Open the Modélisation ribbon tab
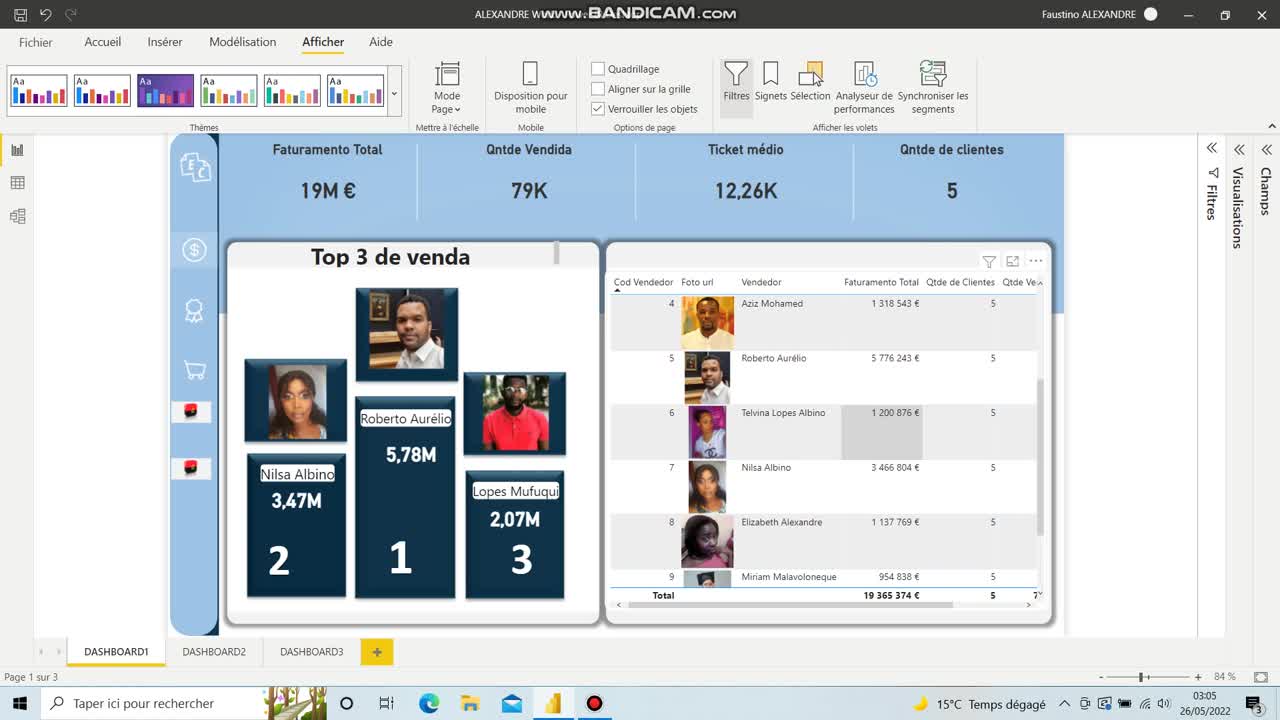 (242, 42)
